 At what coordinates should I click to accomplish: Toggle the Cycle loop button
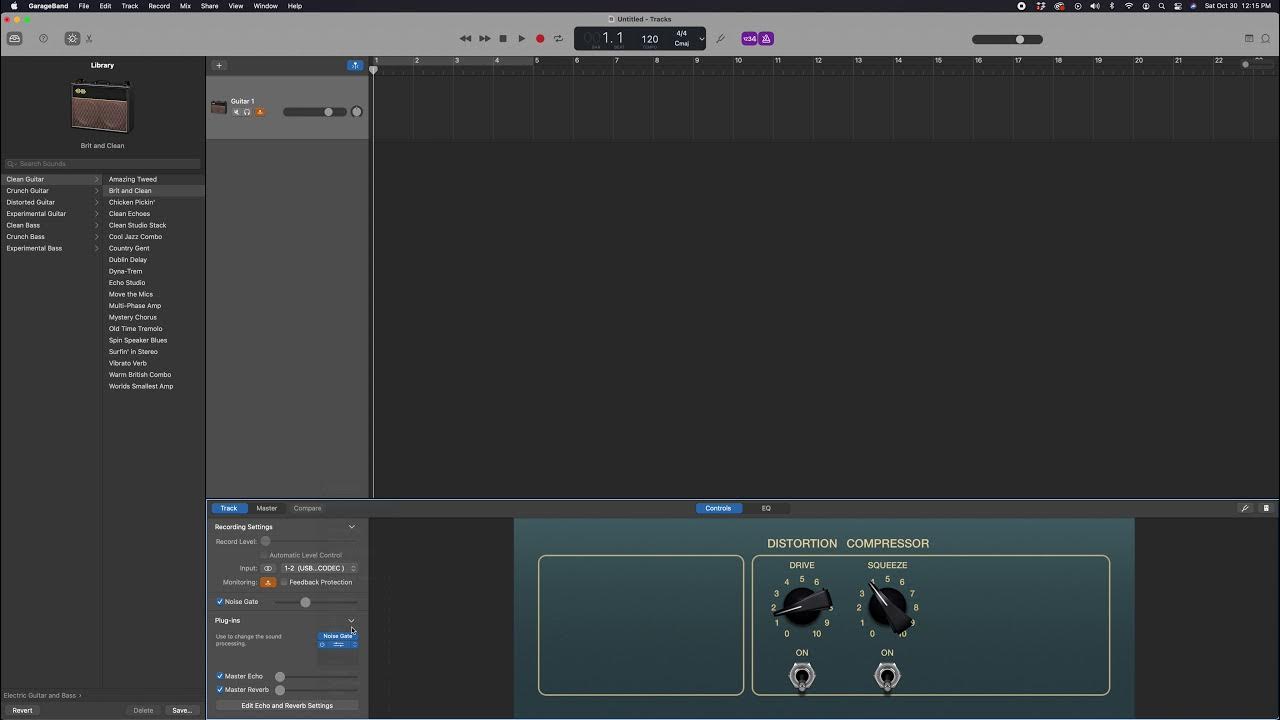[x=558, y=39]
